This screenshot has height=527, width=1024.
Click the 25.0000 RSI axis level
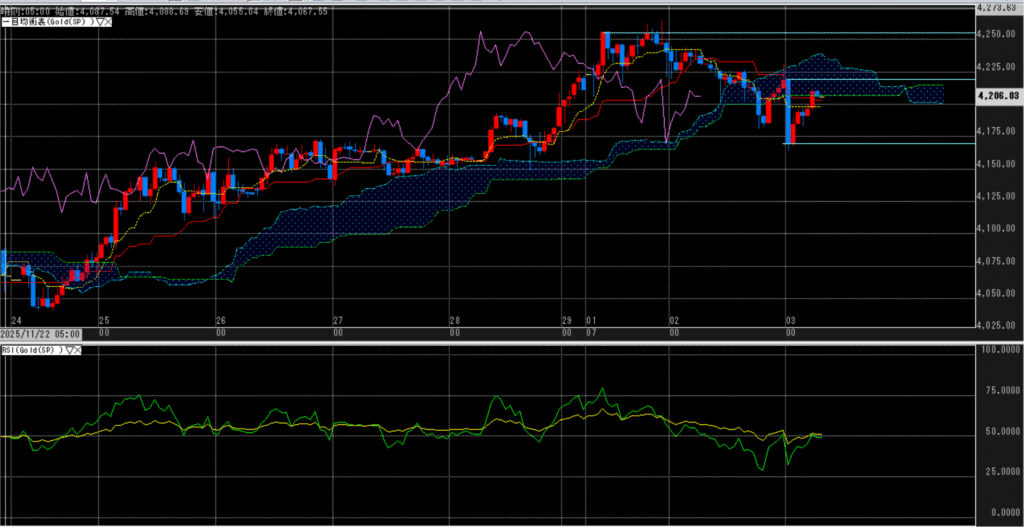pos(1000,471)
